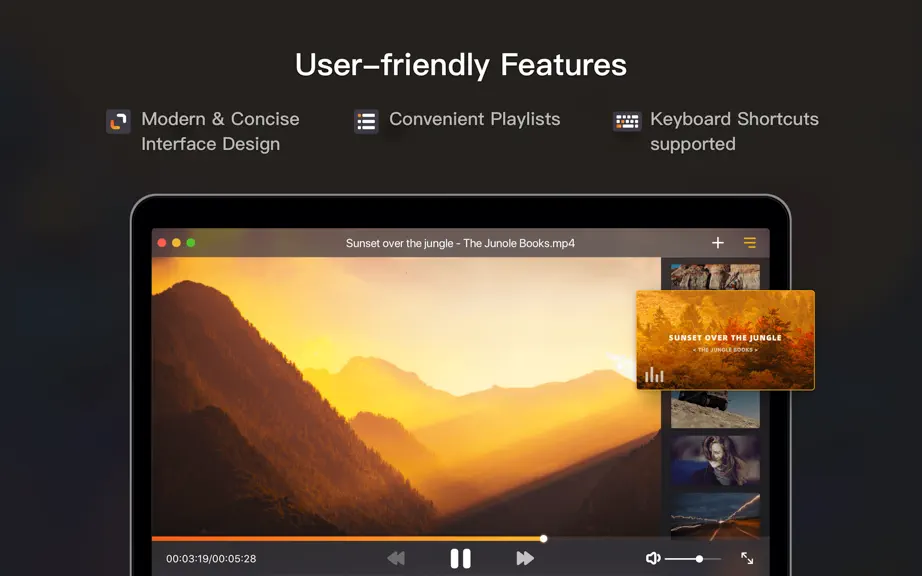The width and height of the screenshot is (922, 576).
Task: Adjust the volume slider
Action: pyautogui.click(x=693, y=558)
